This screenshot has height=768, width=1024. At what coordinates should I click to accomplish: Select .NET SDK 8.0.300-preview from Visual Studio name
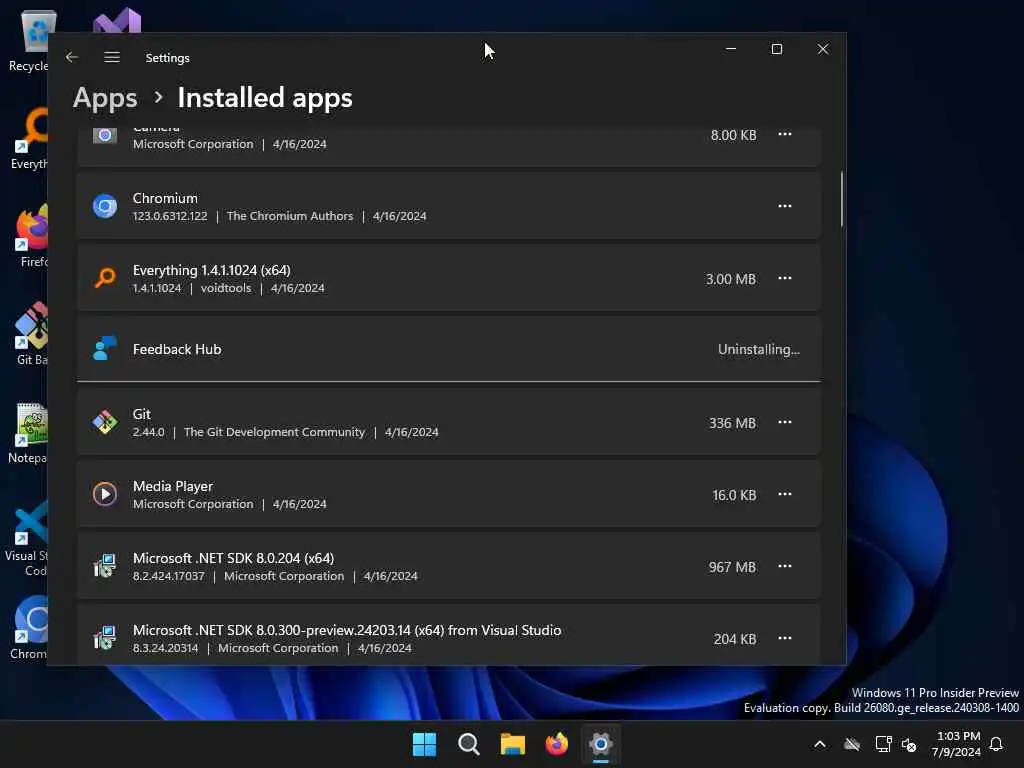point(347,630)
